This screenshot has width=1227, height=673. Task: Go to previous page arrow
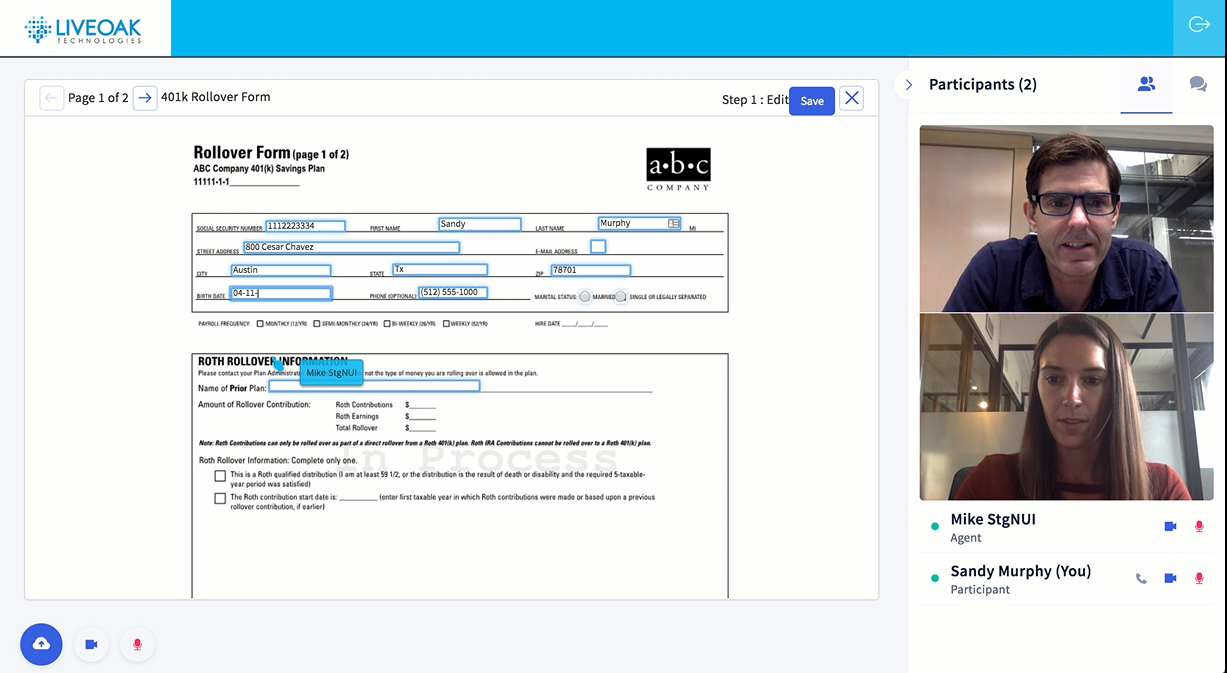(x=52, y=97)
